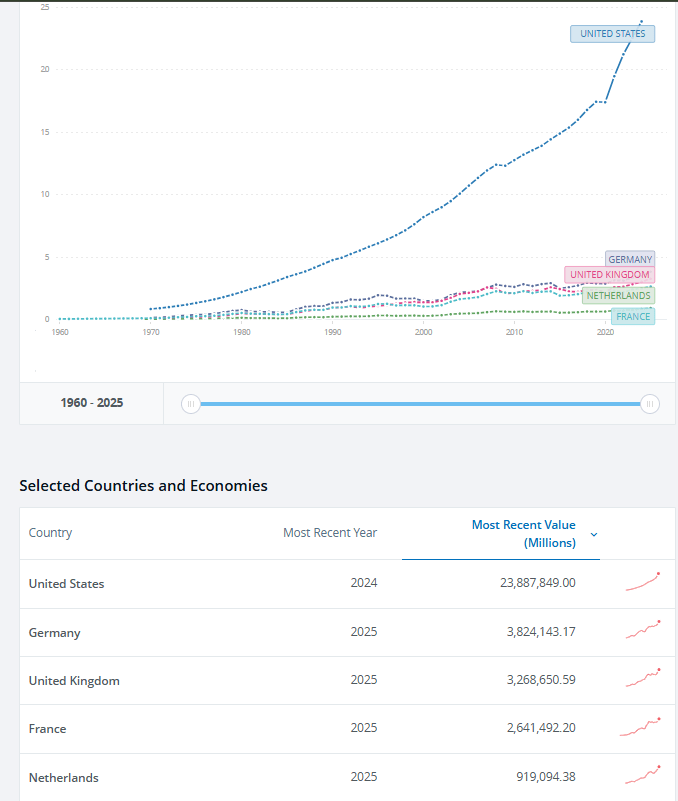Screen dimensions: 678x801
Task: Click the UNITED KINGDOM chart label
Action: (609, 275)
